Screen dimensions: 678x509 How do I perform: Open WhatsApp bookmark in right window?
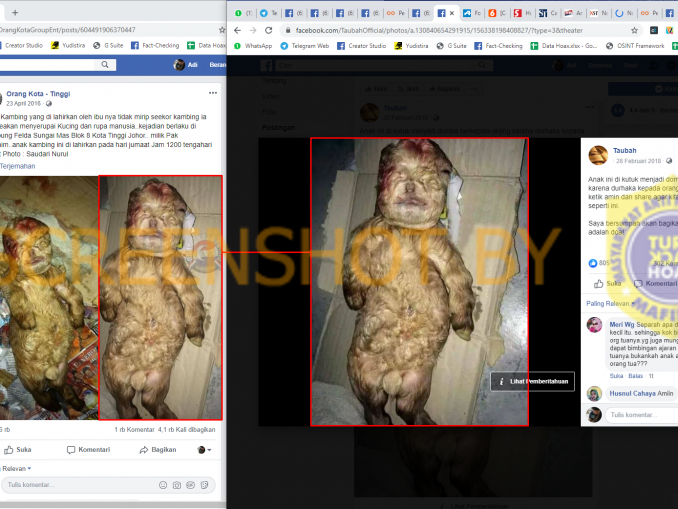(253, 46)
